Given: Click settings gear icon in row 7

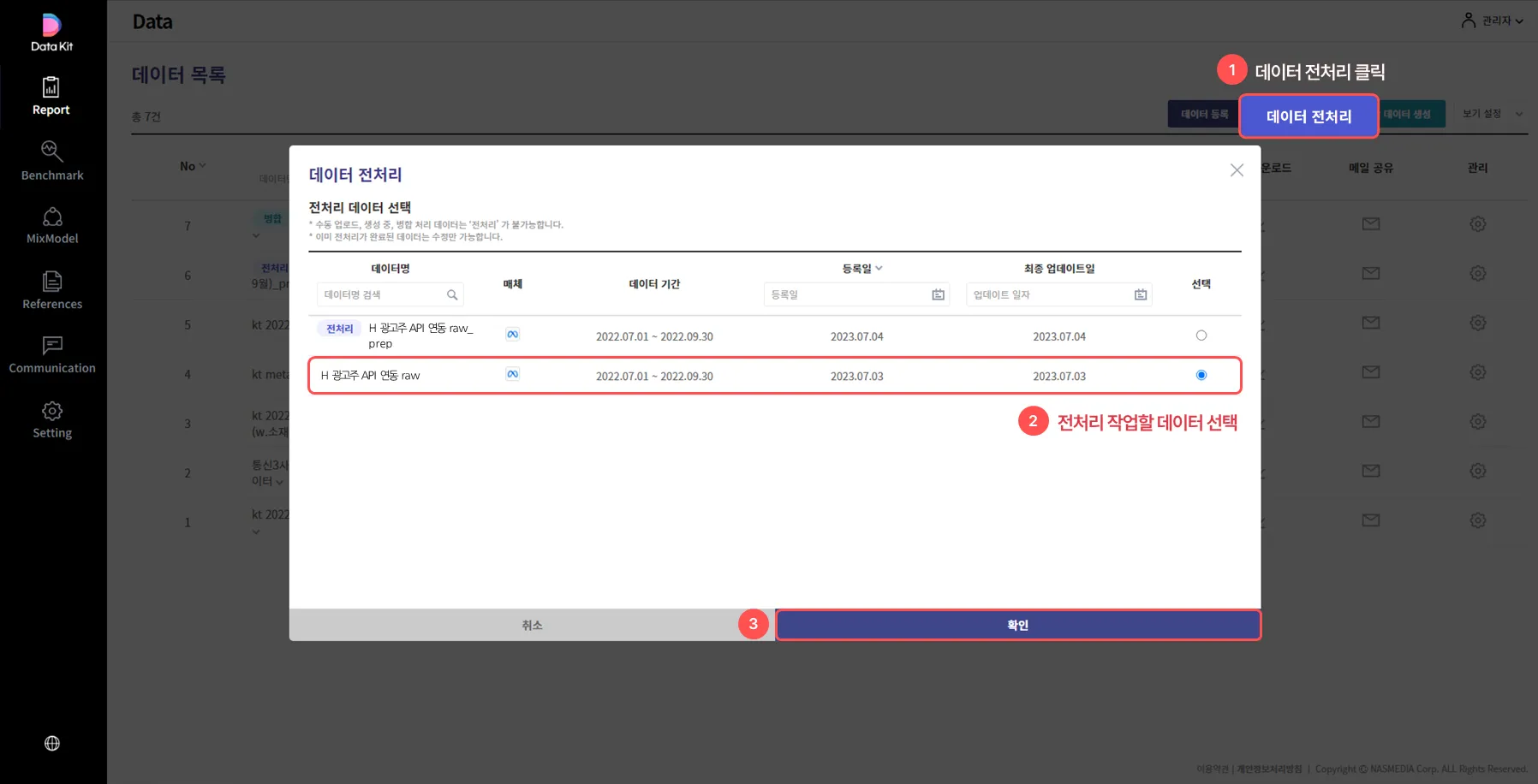Looking at the screenshot, I should coord(1478,224).
